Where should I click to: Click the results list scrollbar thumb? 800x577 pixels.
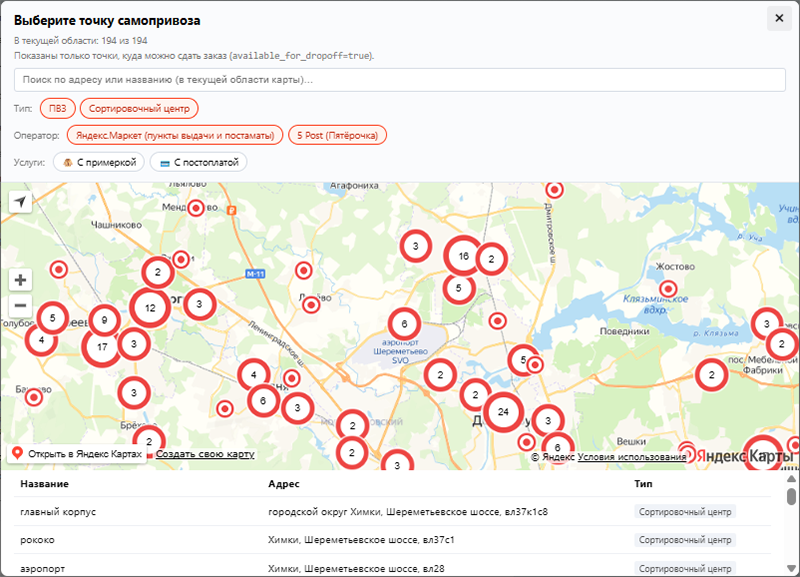(791, 496)
